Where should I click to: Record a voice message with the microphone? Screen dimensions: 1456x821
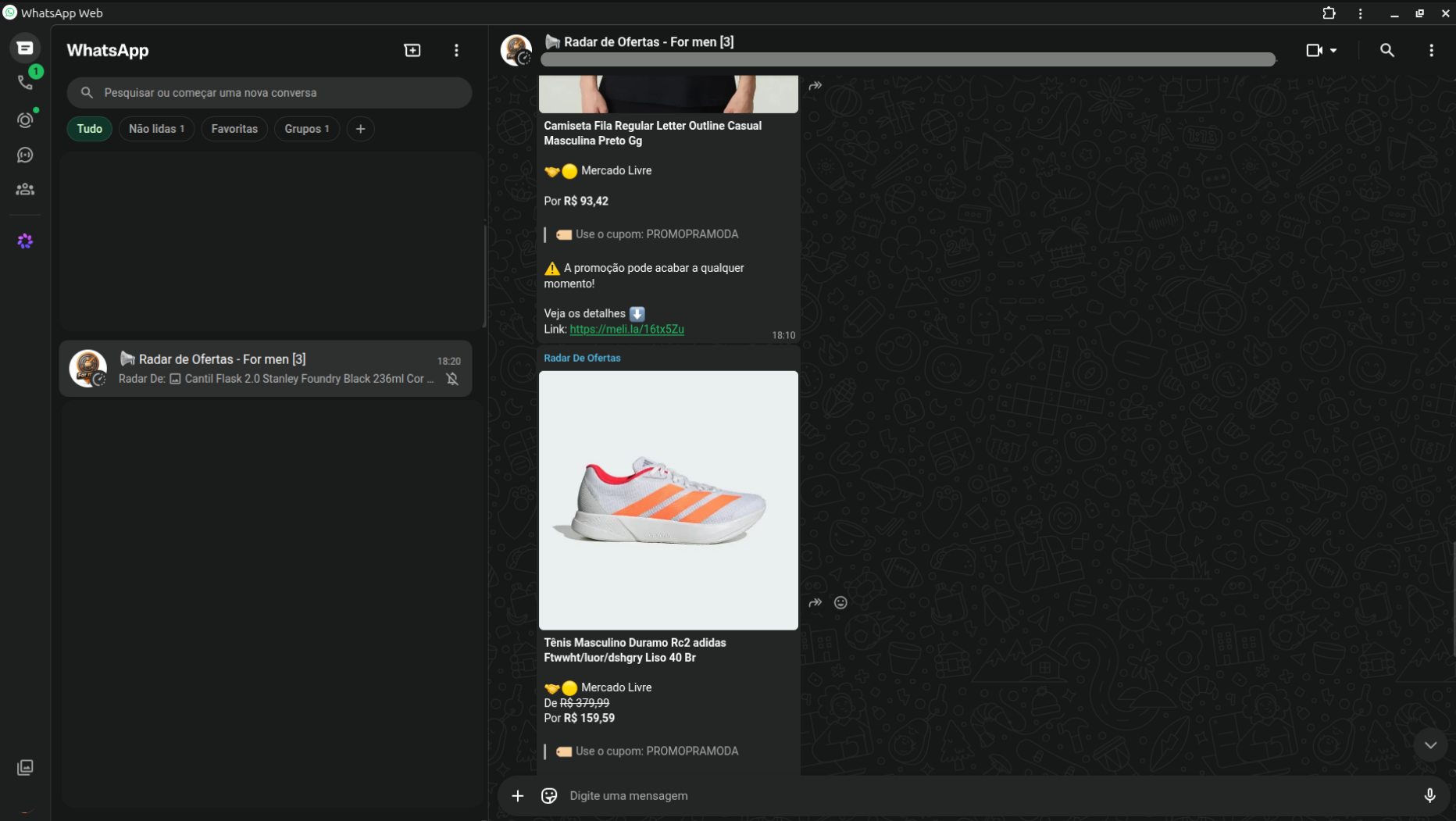tap(1429, 795)
